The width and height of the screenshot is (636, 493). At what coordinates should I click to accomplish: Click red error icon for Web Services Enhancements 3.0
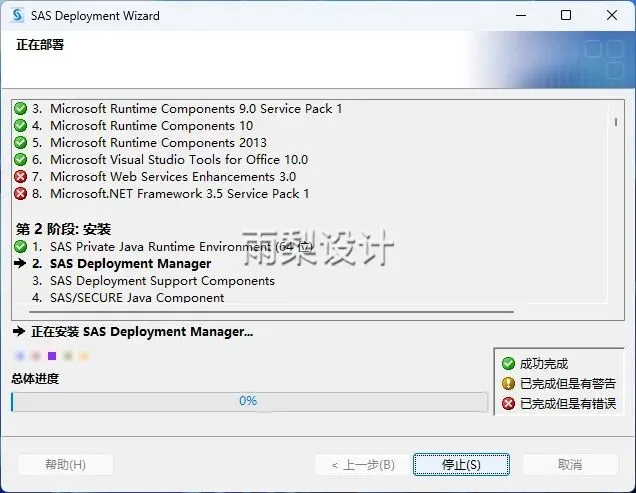tap(20, 177)
